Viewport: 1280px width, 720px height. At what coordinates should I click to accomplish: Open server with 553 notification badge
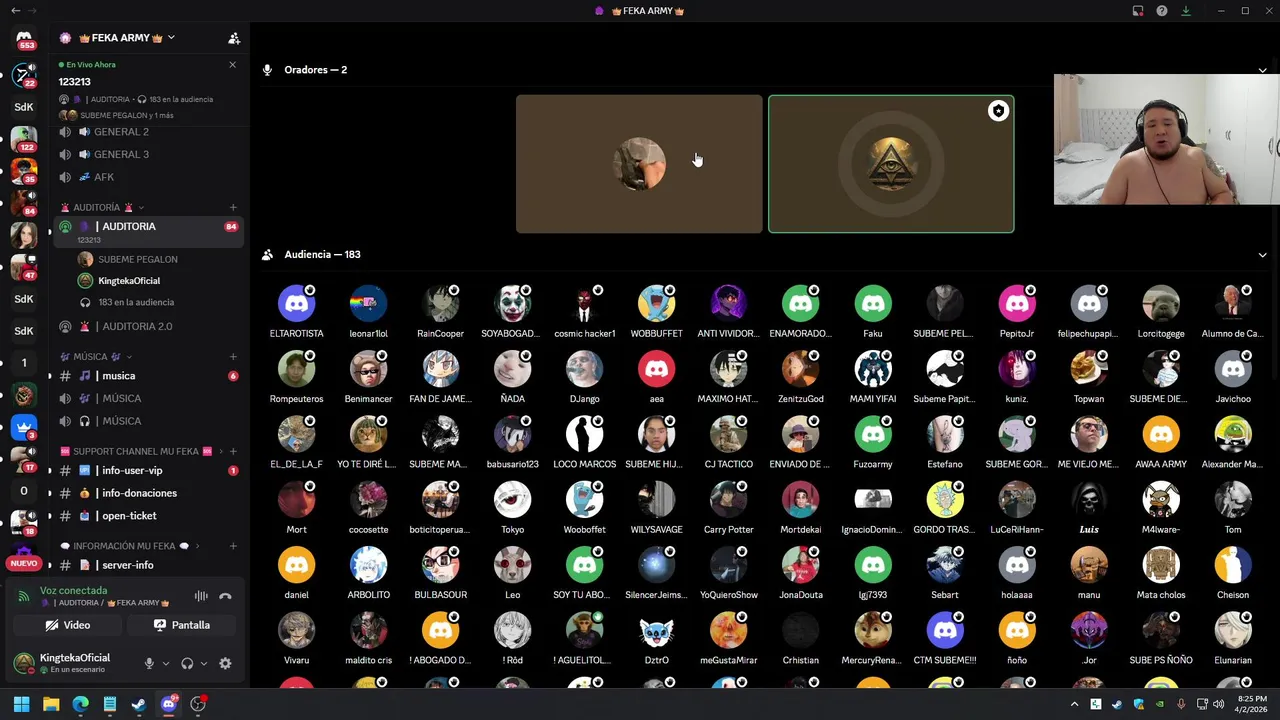(x=24, y=40)
